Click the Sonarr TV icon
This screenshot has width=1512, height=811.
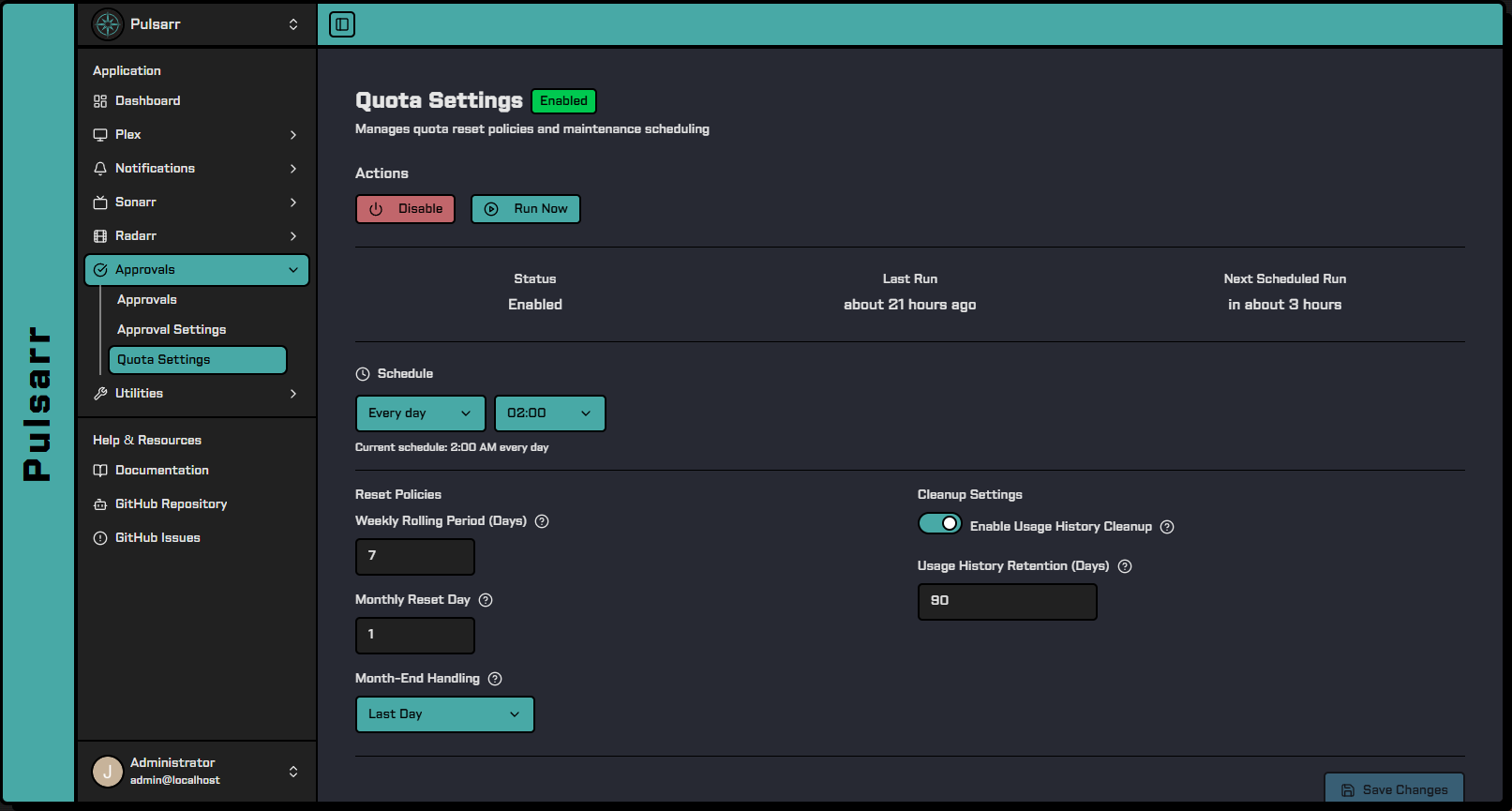point(100,203)
